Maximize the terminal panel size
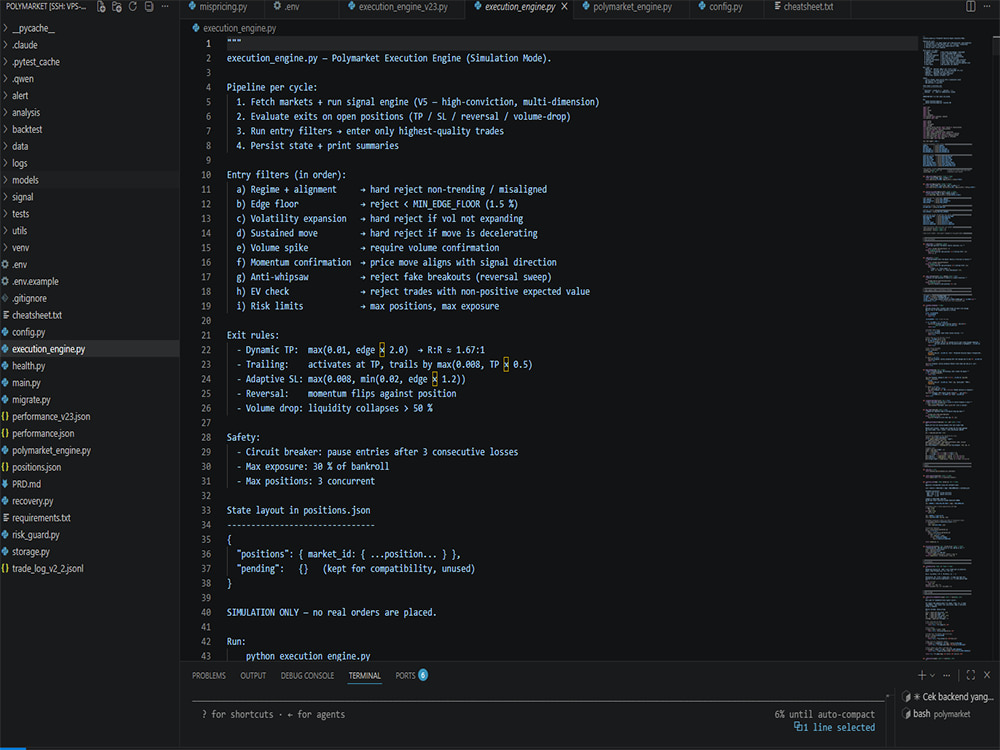 pyautogui.click(x=971, y=675)
